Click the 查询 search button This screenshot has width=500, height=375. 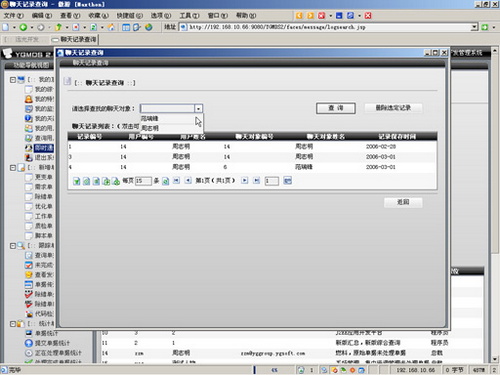click(x=336, y=108)
